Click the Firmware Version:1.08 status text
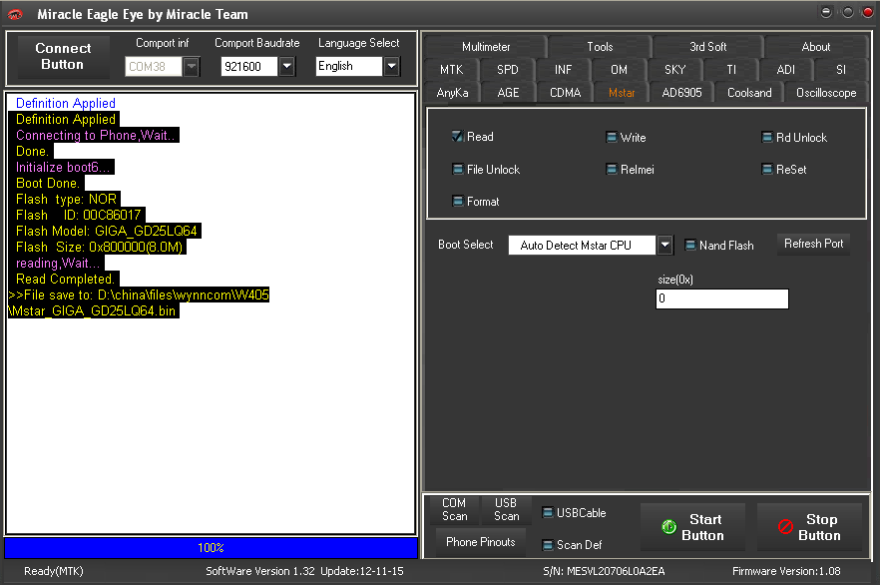The width and height of the screenshot is (880, 585). point(786,571)
